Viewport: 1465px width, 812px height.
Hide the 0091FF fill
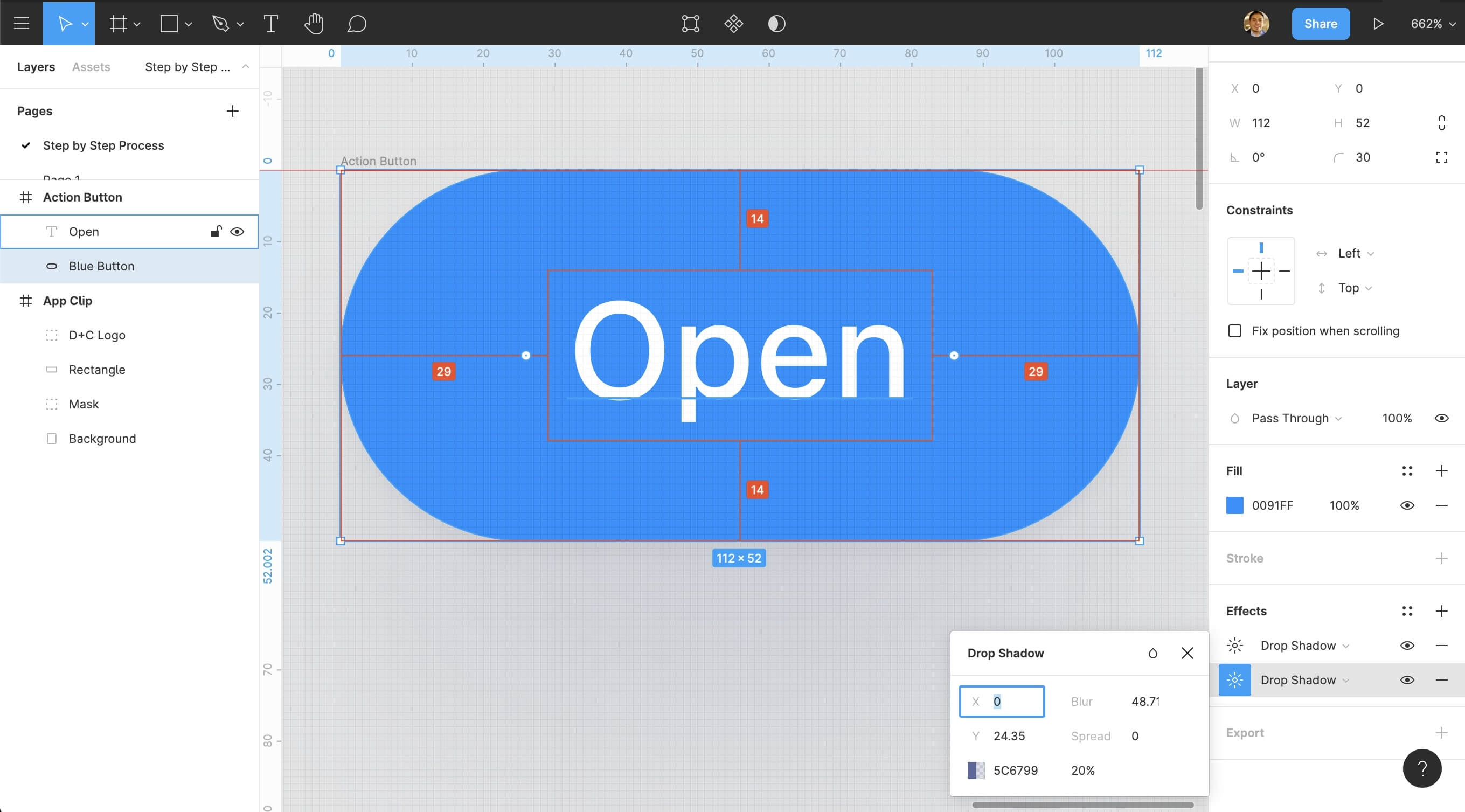pos(1407,505)
